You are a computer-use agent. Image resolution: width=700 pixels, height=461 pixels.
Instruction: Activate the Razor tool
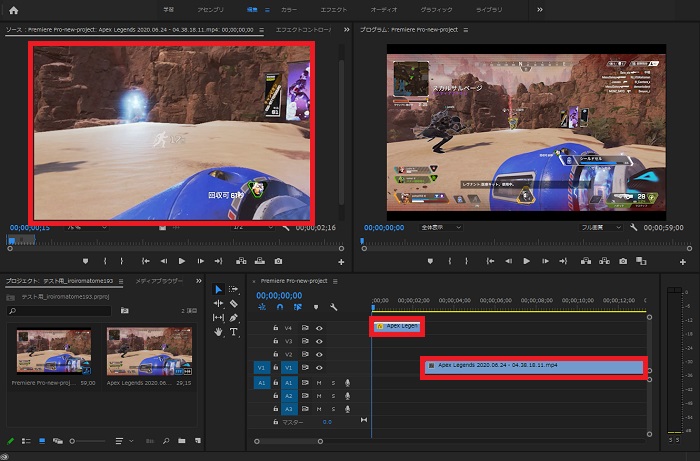(x=233, y=303)
